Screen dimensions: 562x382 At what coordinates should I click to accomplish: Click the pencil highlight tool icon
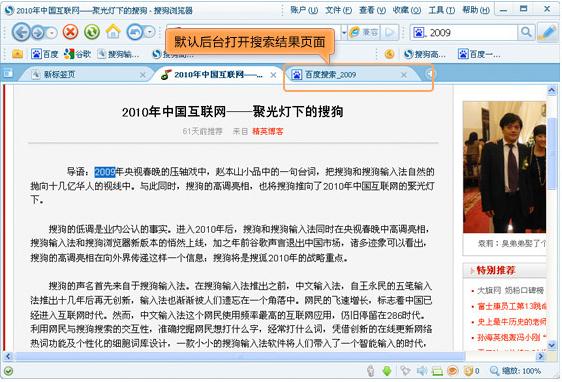[547, 33]
